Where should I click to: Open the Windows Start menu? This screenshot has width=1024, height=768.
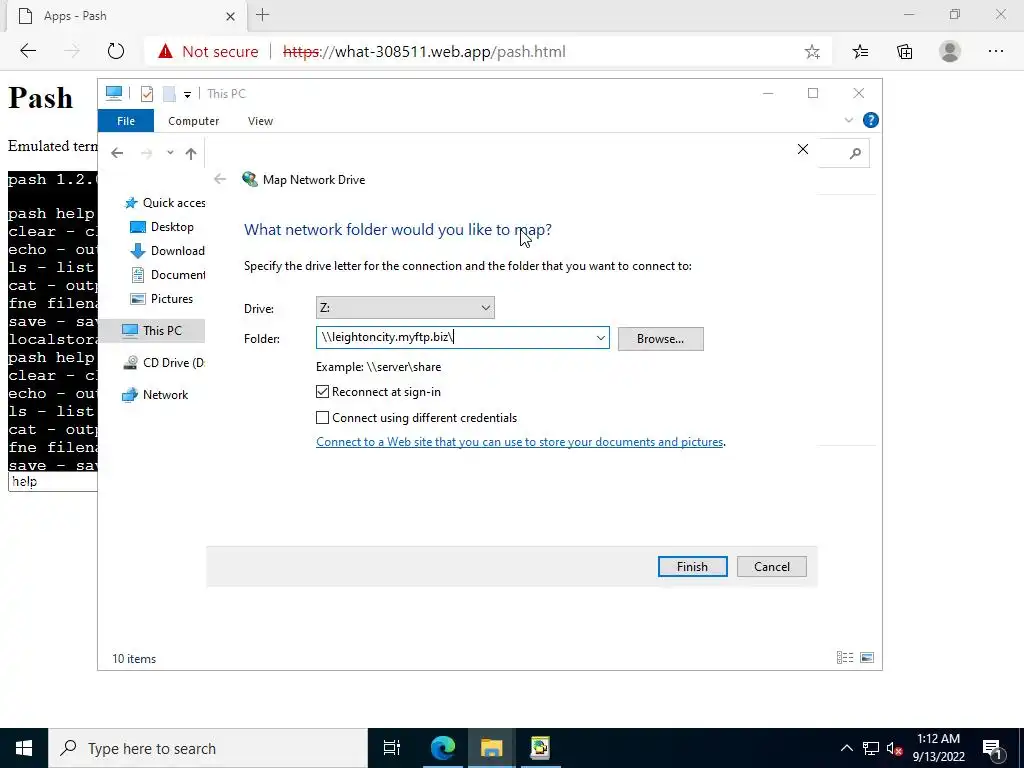(x=24, y=748)
